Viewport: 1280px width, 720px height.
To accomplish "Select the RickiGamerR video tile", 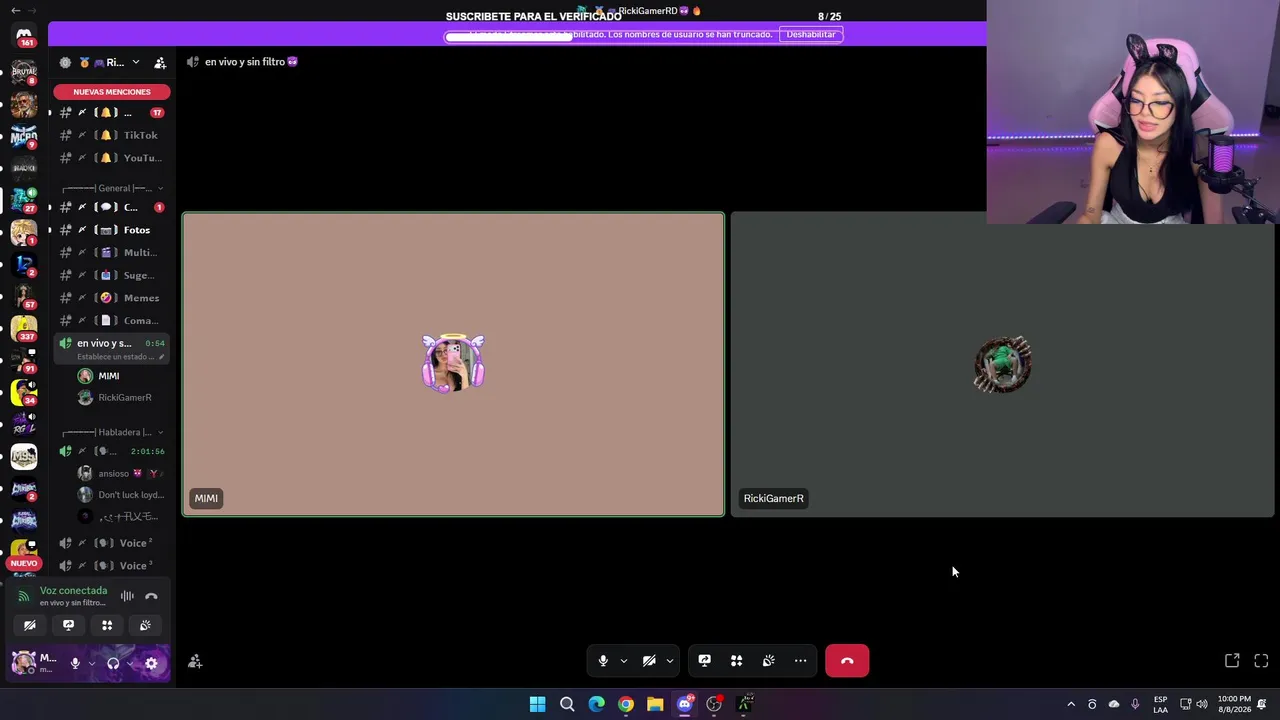I will pyautogui.click(x=1003, y=364).
